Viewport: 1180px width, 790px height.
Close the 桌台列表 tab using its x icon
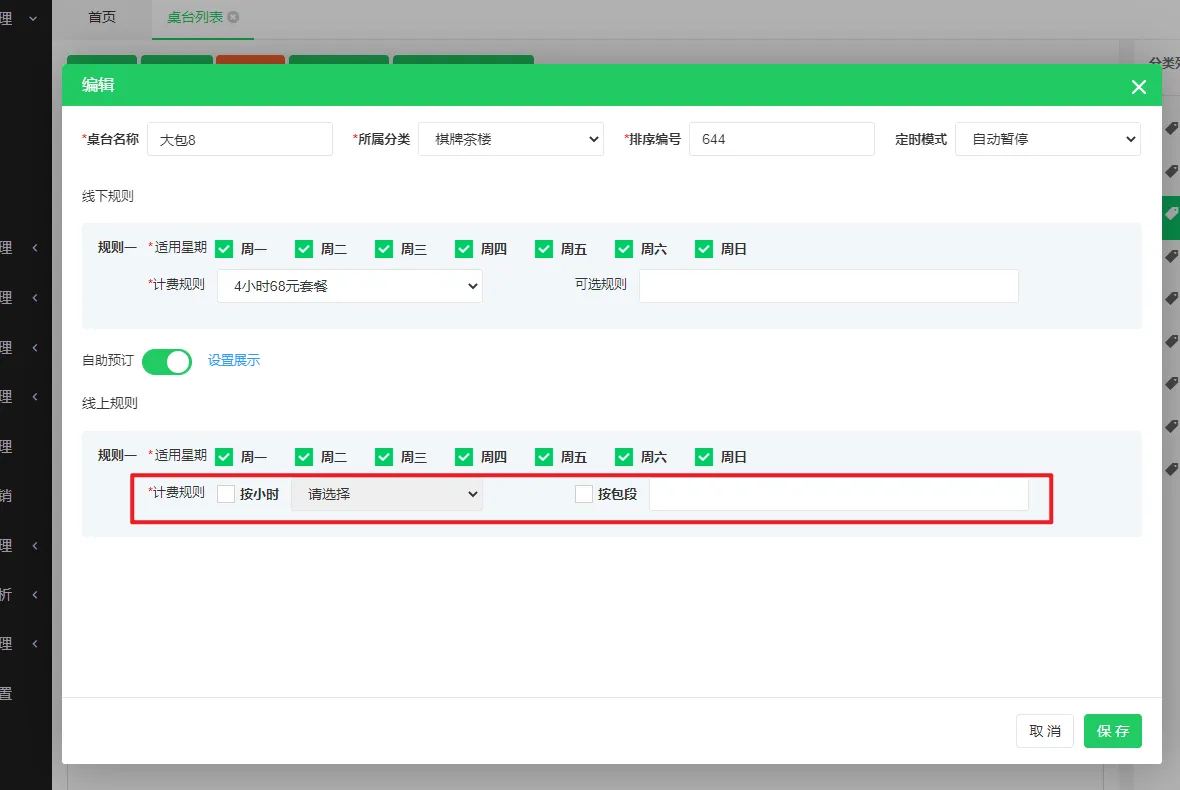click(x=233, y=17)
